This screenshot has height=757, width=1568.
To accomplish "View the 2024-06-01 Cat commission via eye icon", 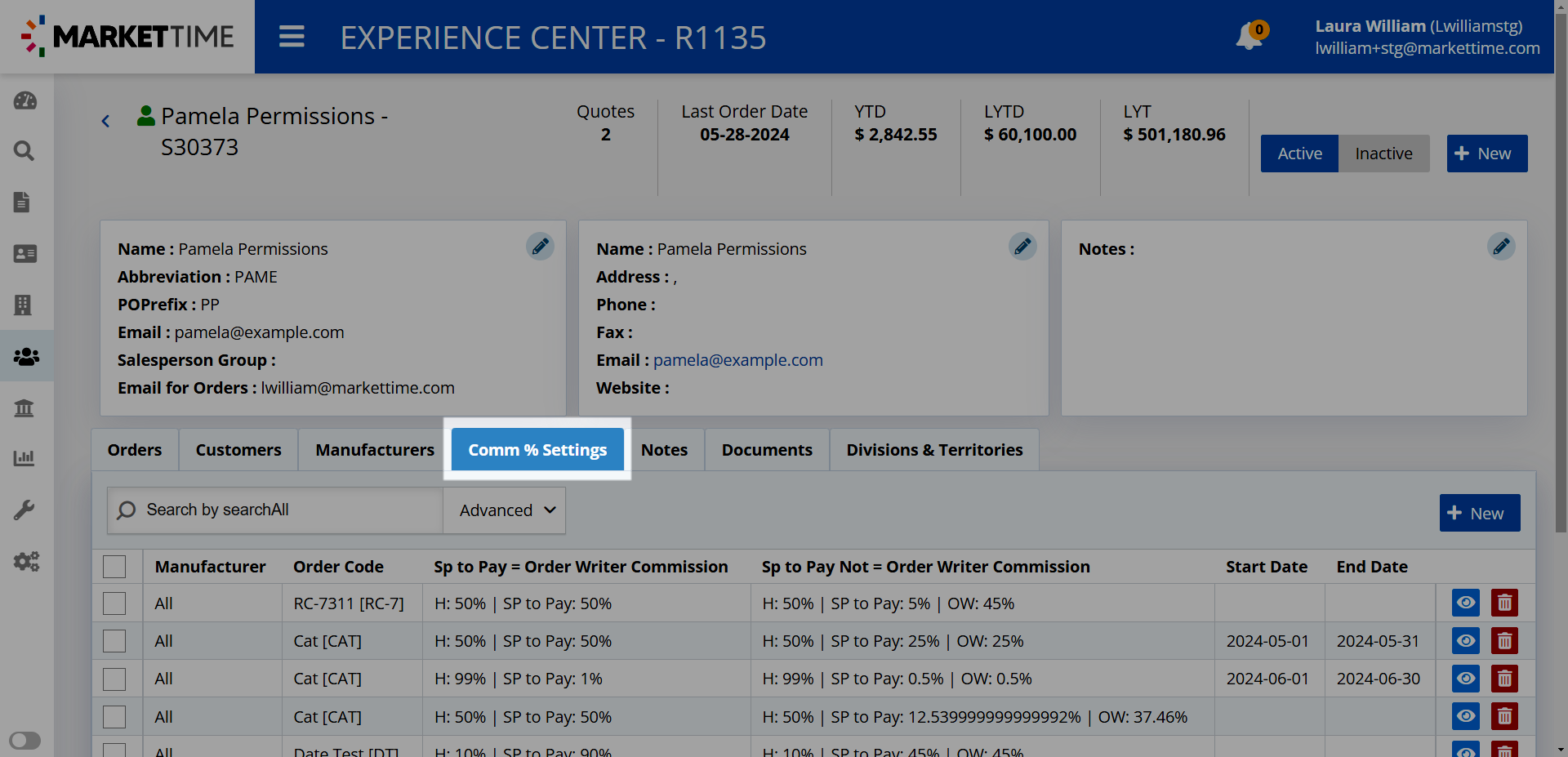I will coord(1465,679).
